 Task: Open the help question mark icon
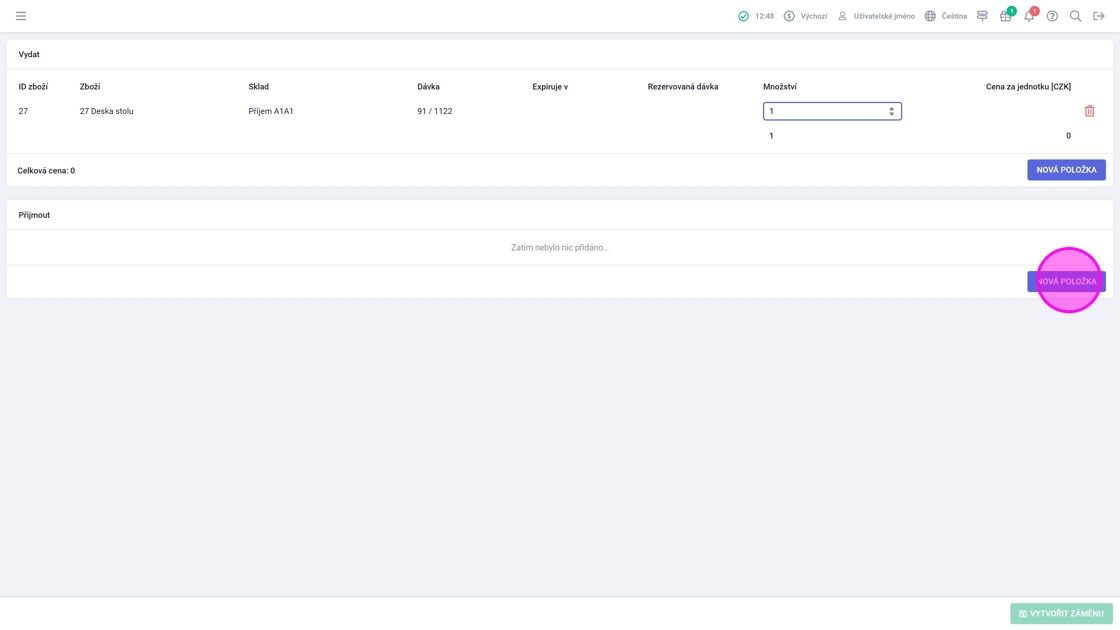pyautogui.click(x=1052, y=16)
